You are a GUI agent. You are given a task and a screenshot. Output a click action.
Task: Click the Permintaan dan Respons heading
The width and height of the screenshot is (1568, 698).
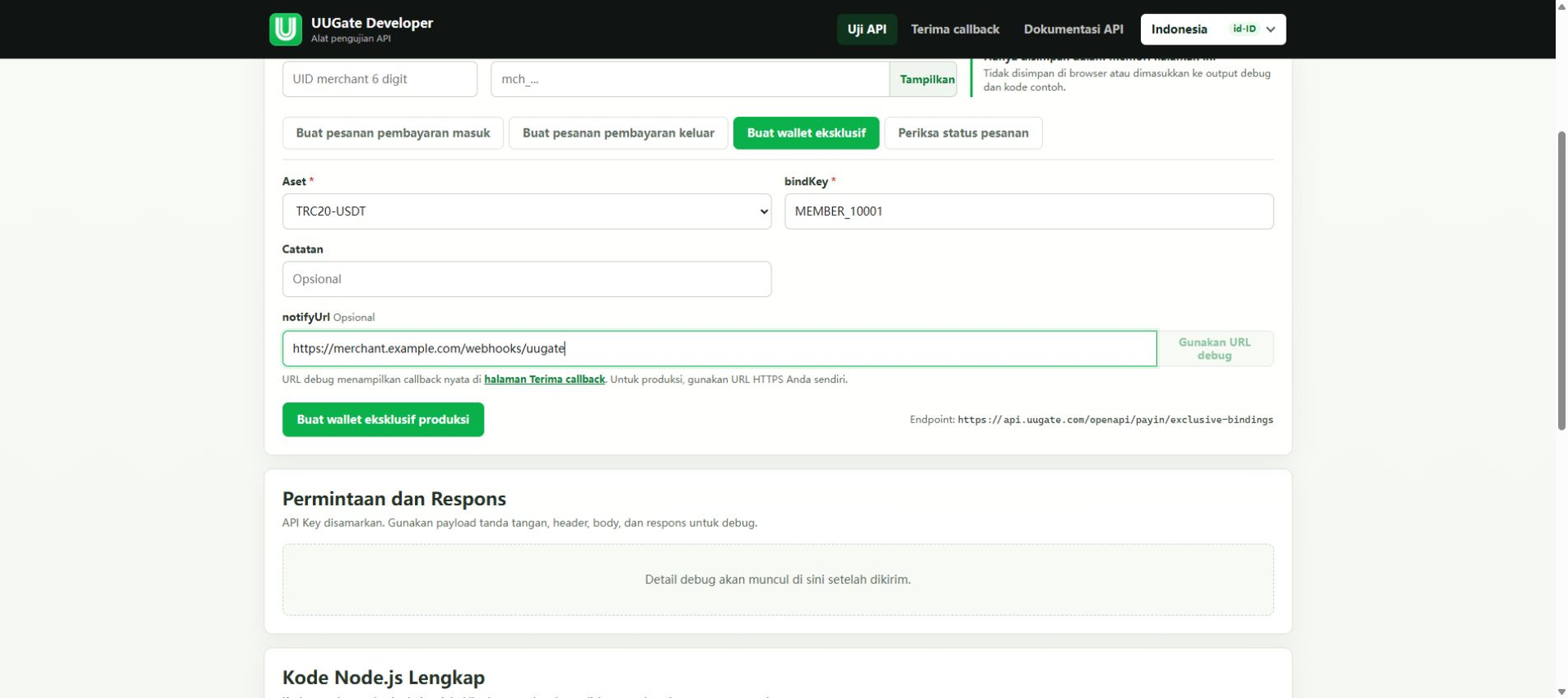pos(394,499)
